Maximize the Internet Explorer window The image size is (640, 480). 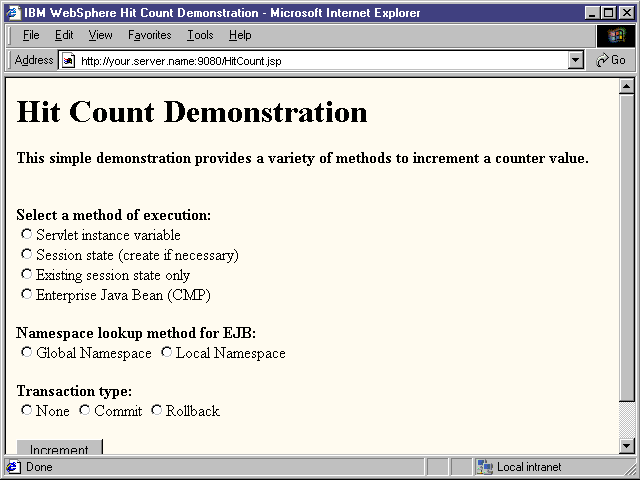[x=608, y=13]
